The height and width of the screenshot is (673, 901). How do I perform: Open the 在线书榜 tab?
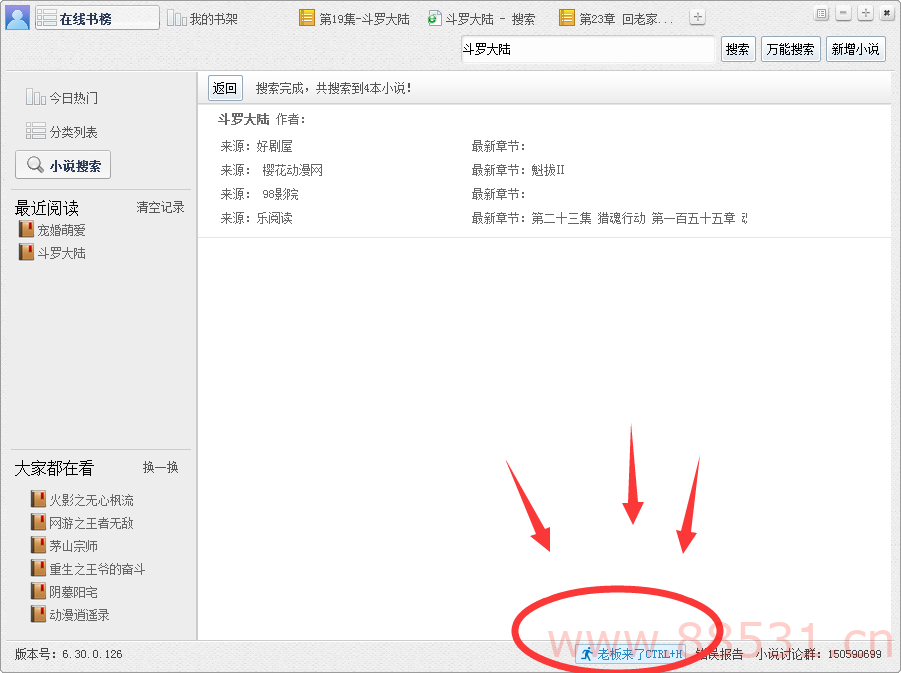97,18
